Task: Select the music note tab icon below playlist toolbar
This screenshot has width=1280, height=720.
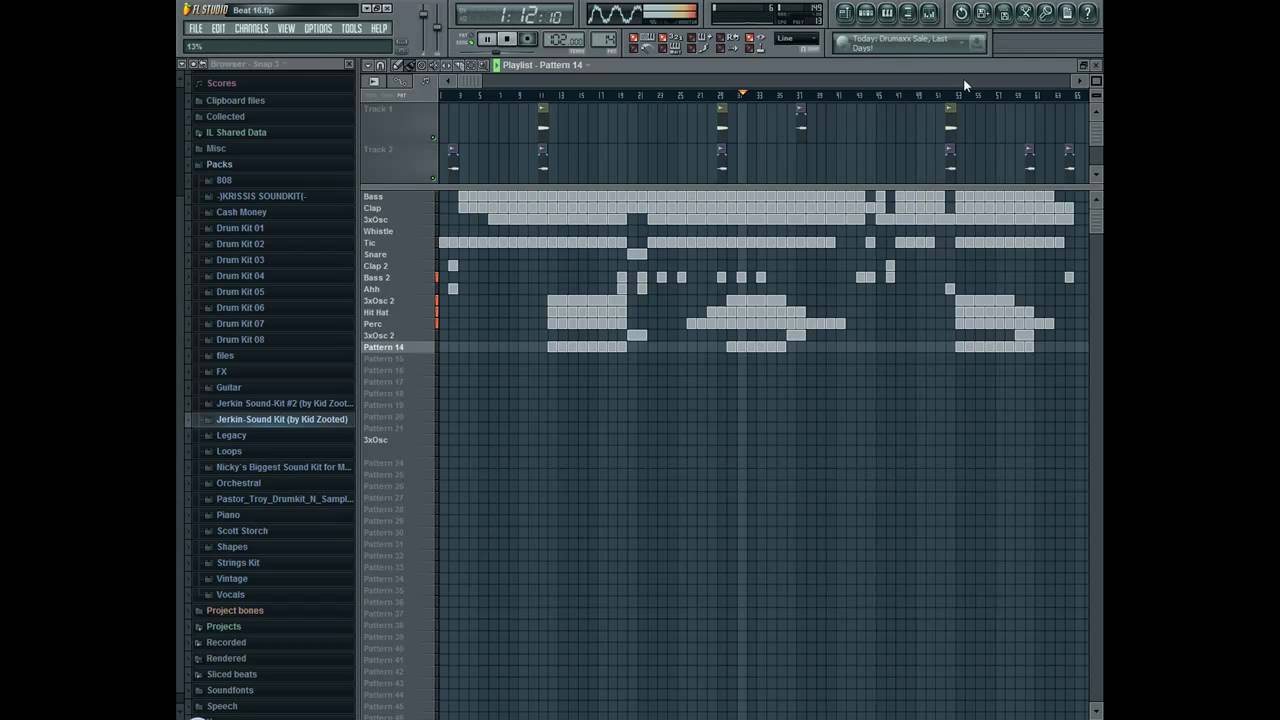Action: click(x=425, y=81)
